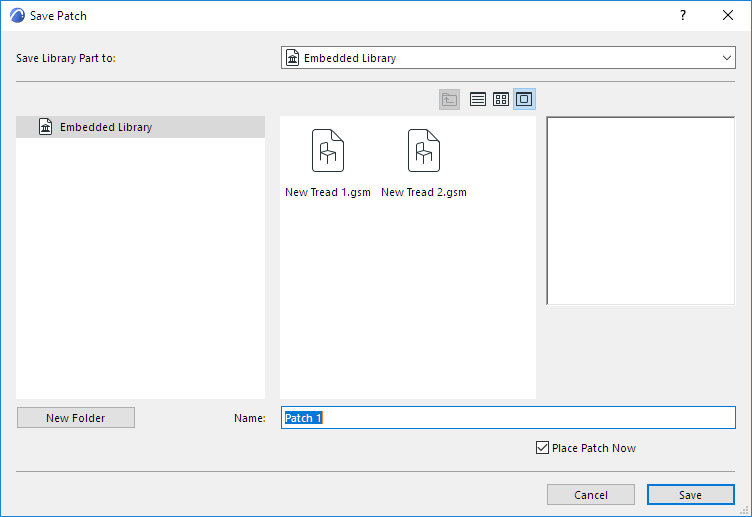752x517 pixels.
Task: Click the Name input field with Patch 1
Action: point(508,418)
